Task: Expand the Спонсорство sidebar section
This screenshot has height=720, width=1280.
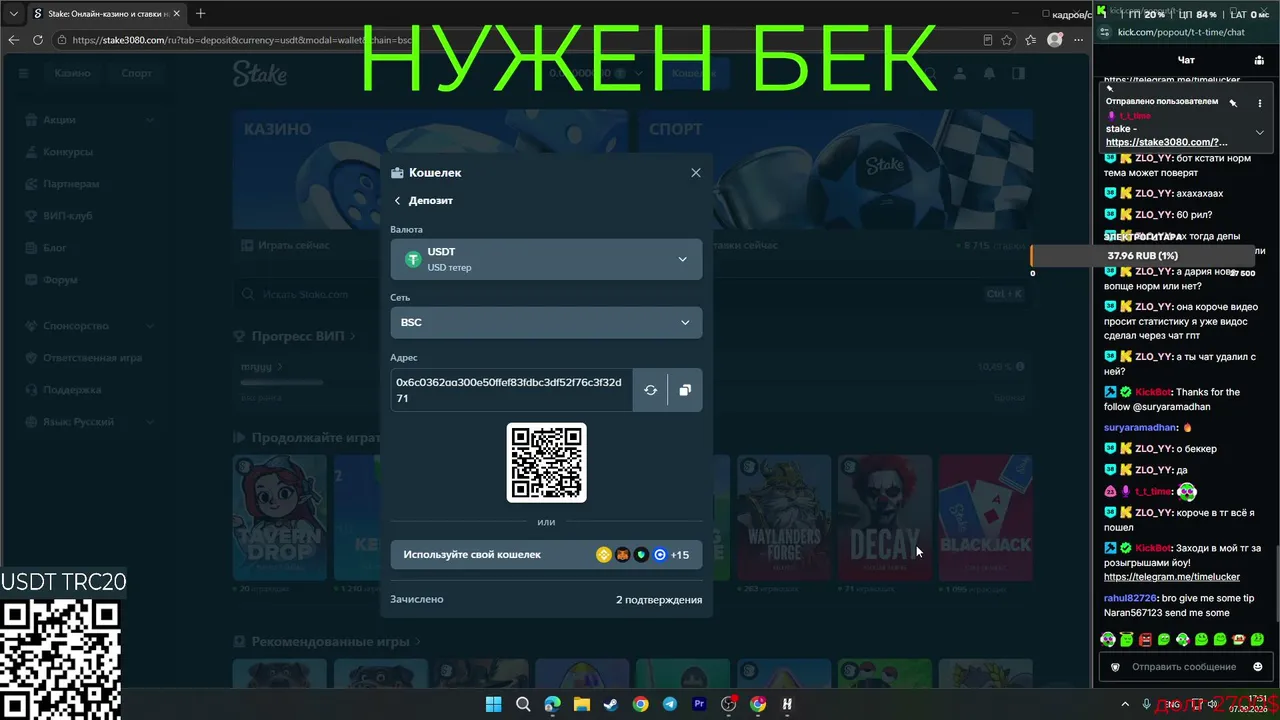Action: [x=89, y=326]
